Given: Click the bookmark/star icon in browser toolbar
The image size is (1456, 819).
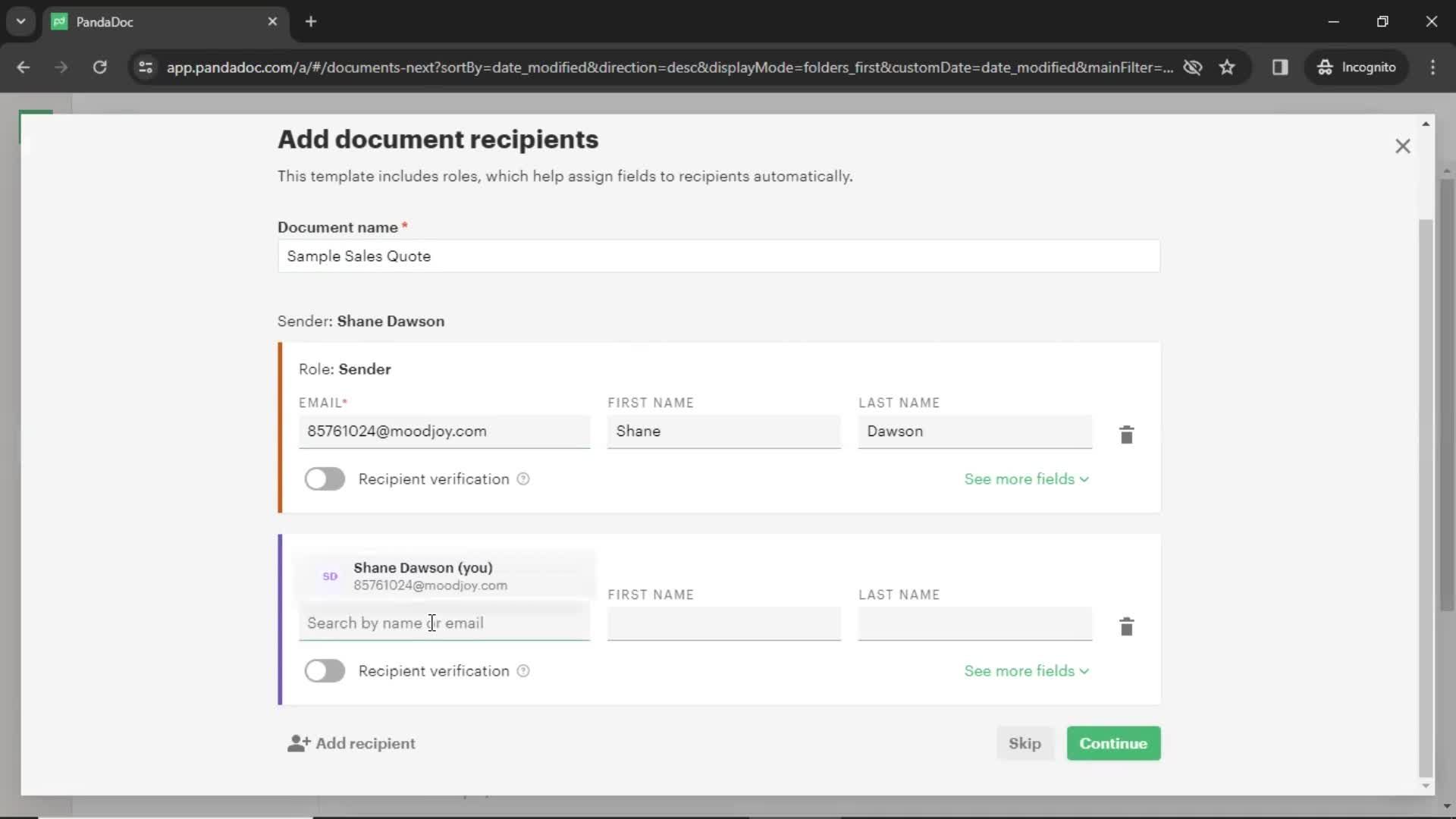Looking at the screenshot, I should (1228, 67).
